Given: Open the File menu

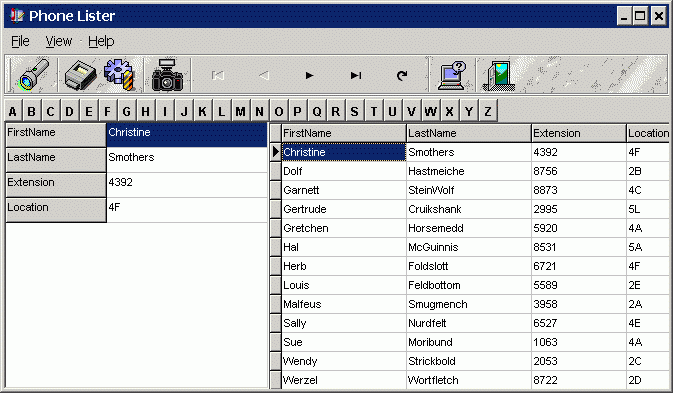Looking at the screenshot, I should pyautogui.click(x=20, y=41).
